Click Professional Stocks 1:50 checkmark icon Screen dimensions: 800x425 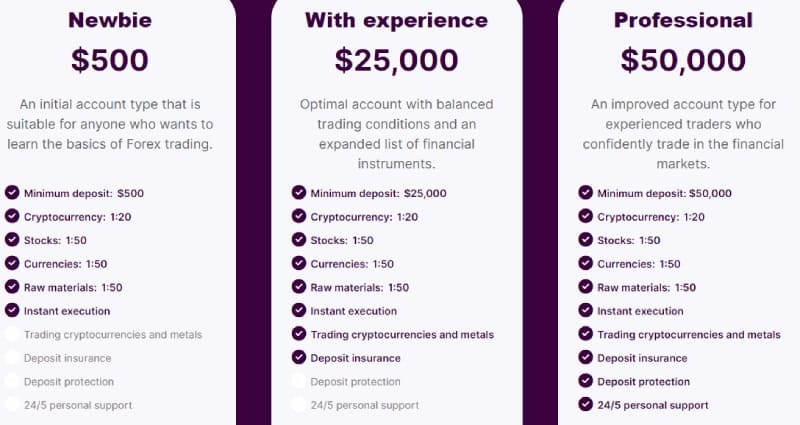pos(586,240)
